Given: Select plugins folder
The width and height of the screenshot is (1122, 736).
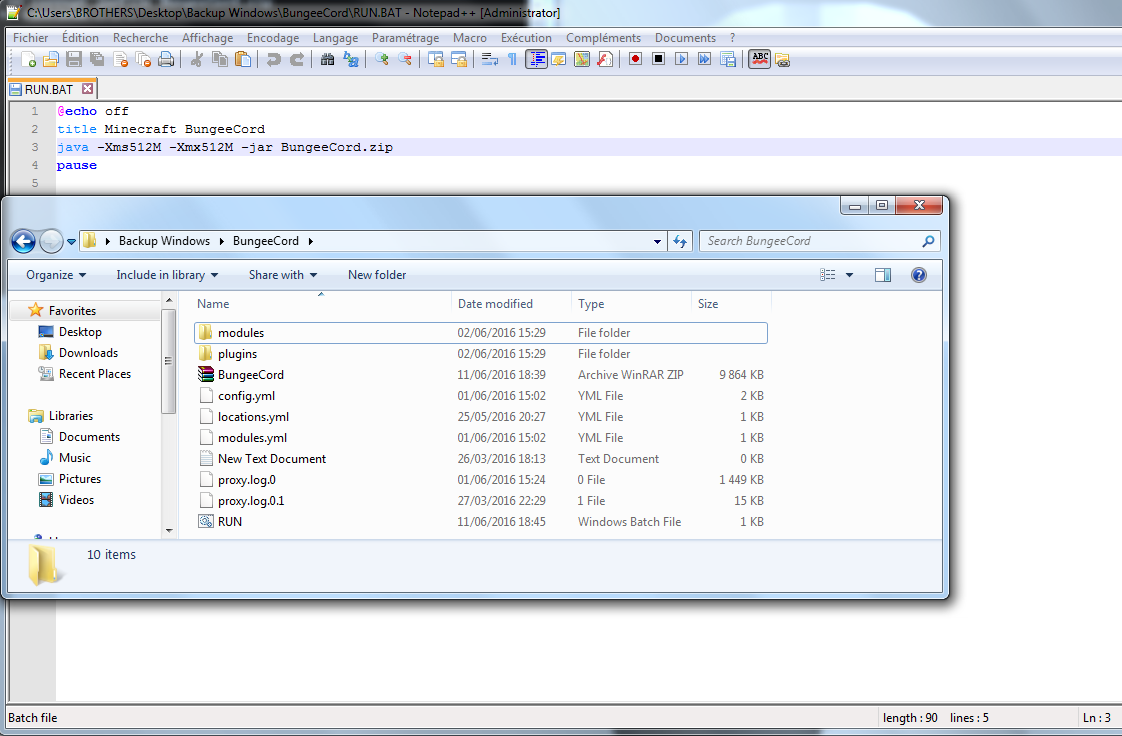Looking at the screenshot, I should point(480,353).
